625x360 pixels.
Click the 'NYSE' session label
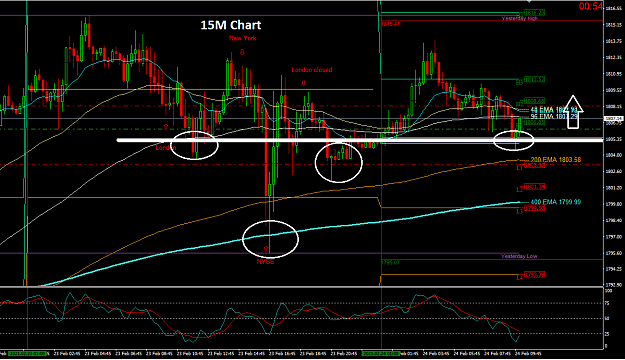tap(265, 262)
